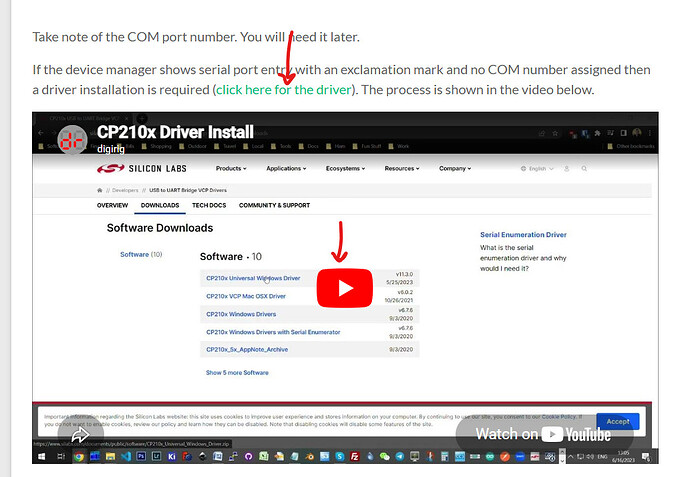Open the volume speaker tray icon
The image size is (690, 477).
pos(590,457)
